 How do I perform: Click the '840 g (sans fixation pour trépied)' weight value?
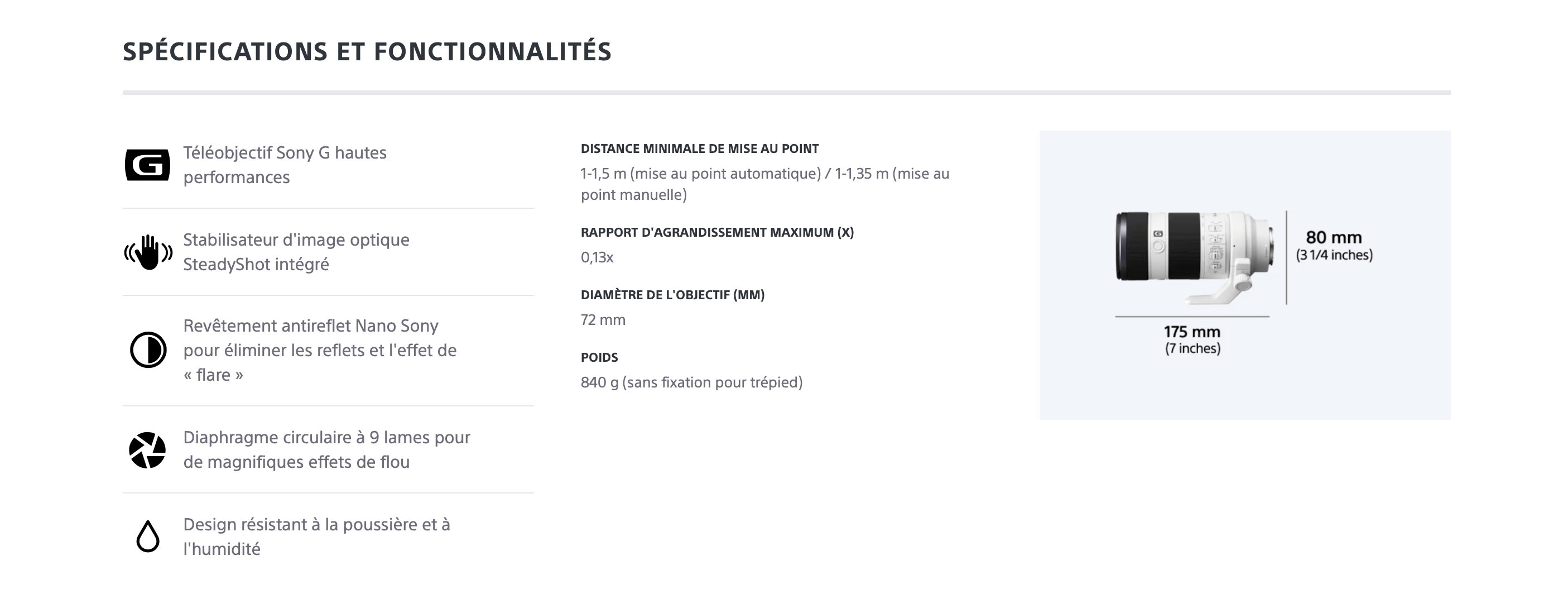(691, 382)
